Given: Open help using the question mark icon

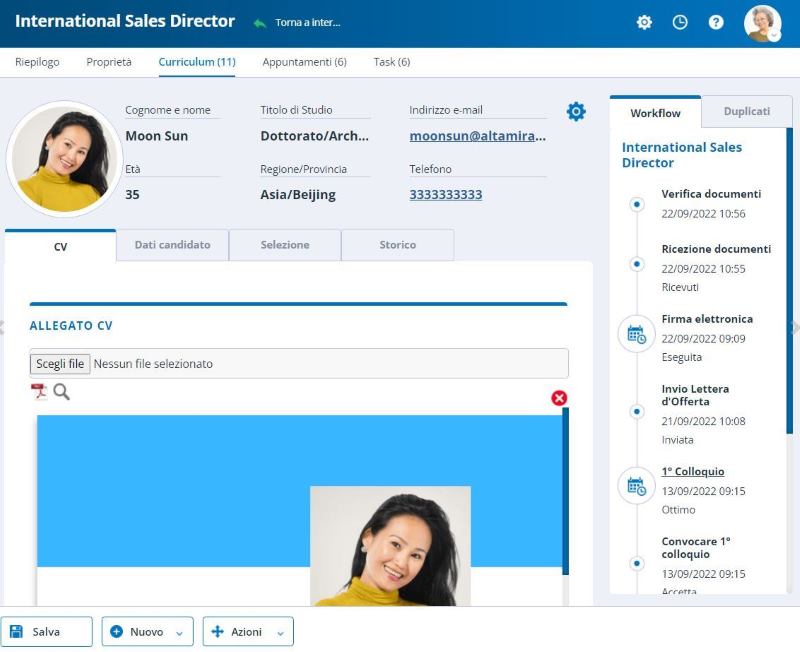Looking at the screenshot, I should pos(716,21).
